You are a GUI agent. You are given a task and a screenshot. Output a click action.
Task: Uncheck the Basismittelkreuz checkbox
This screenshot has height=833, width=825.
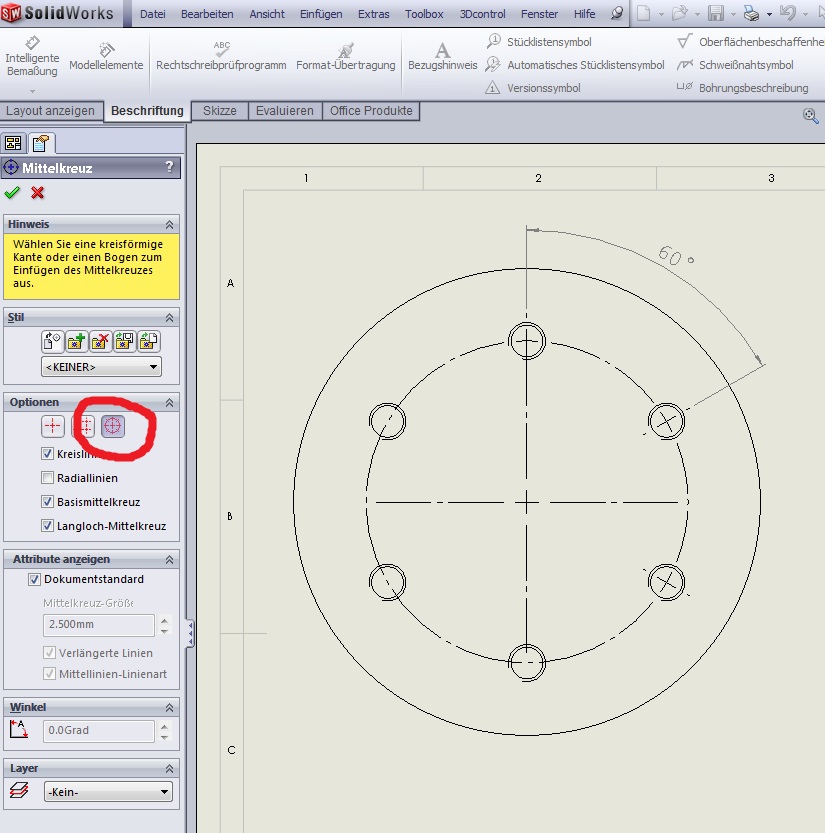48,502
